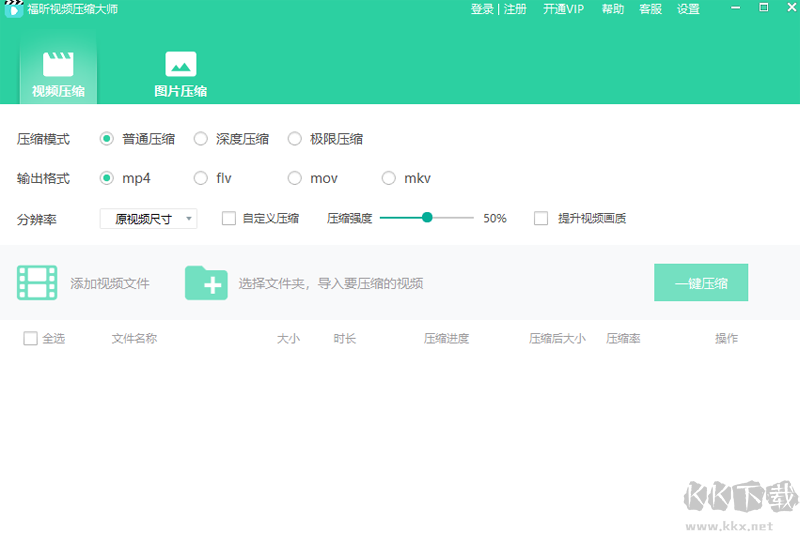Open the 设置 menu
This screenshot has width=800, height=533.
pos(688,9)
